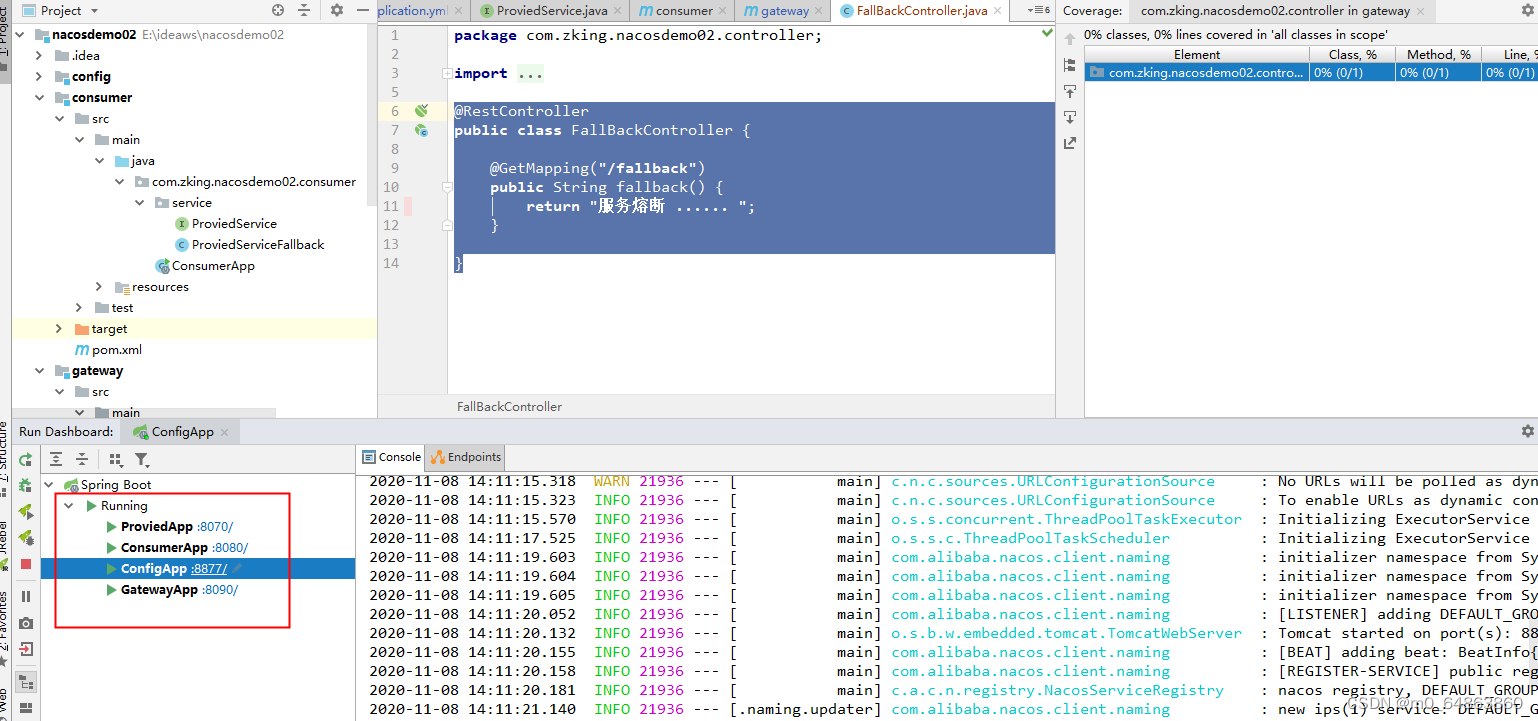Click the Coverage export report icon
Viewport: 1538px width, 721px height.
click(1070, 143)
